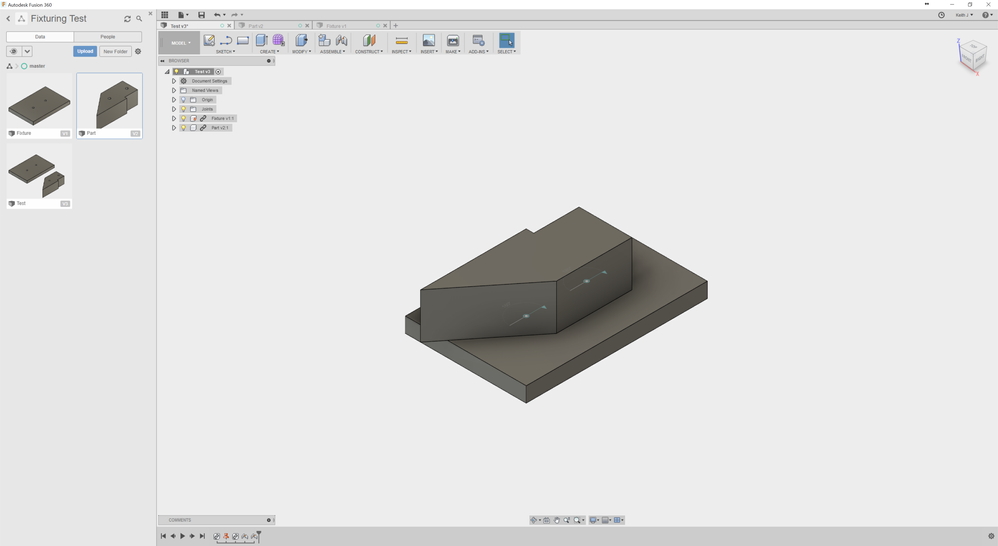Open the Fixture design thumbnail
This screenshot has width=998, height=546.
pos(39,105)
